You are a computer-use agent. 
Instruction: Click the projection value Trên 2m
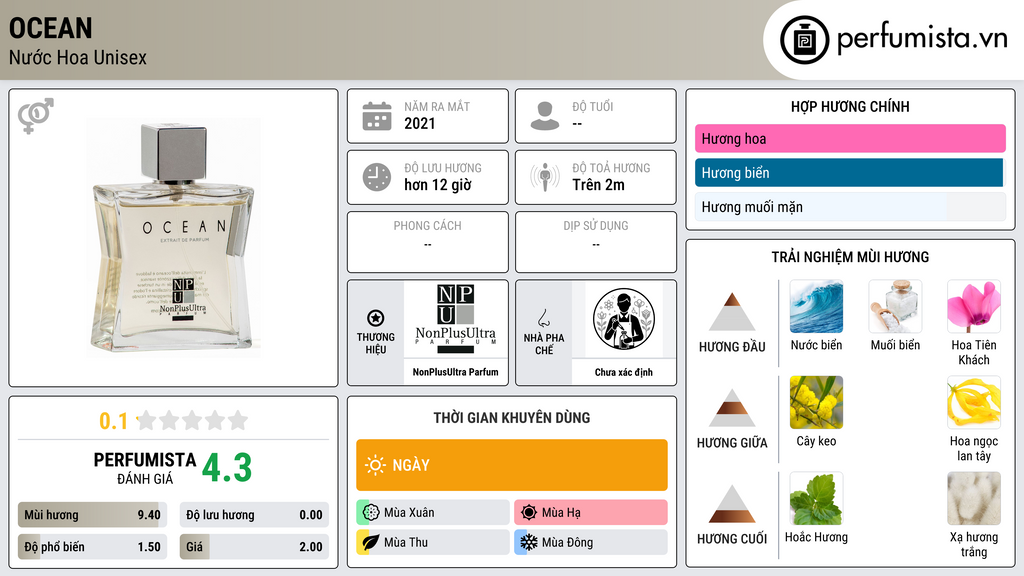click(x=598, y=185)
